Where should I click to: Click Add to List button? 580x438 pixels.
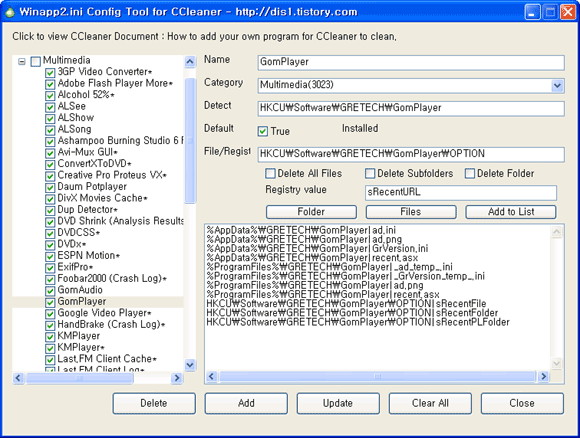[511, 212]
